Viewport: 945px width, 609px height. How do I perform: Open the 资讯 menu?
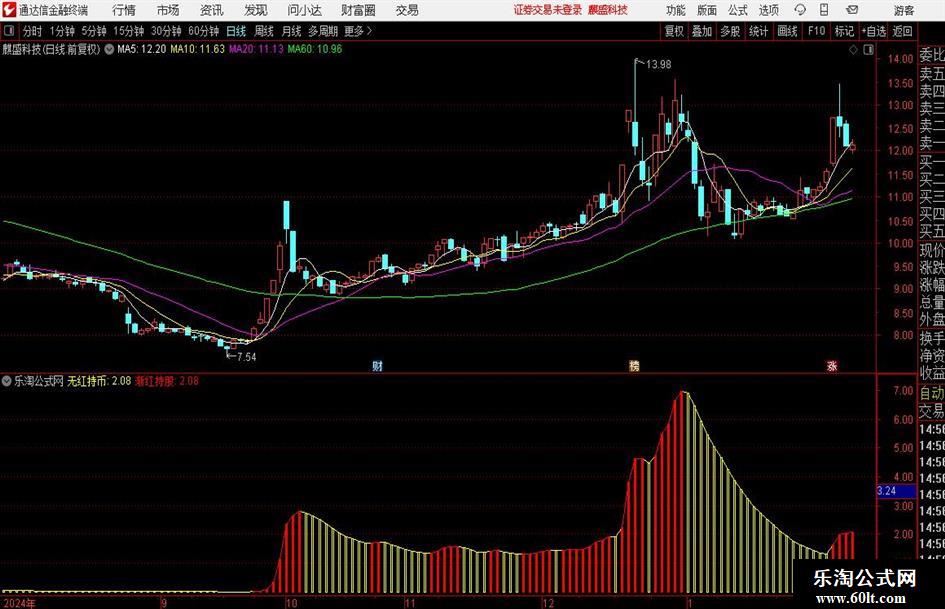pos(212,10)
